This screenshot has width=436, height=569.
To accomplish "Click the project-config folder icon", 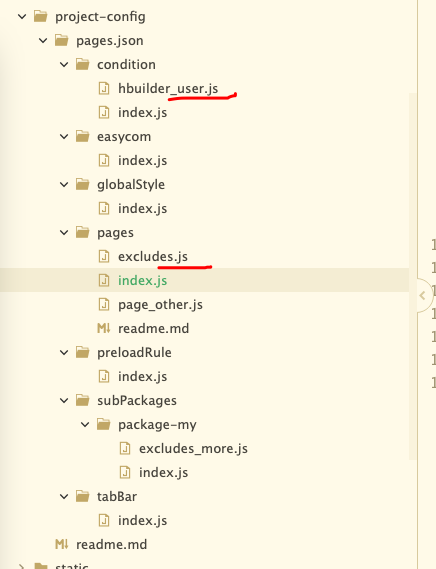I will point(40,16).
